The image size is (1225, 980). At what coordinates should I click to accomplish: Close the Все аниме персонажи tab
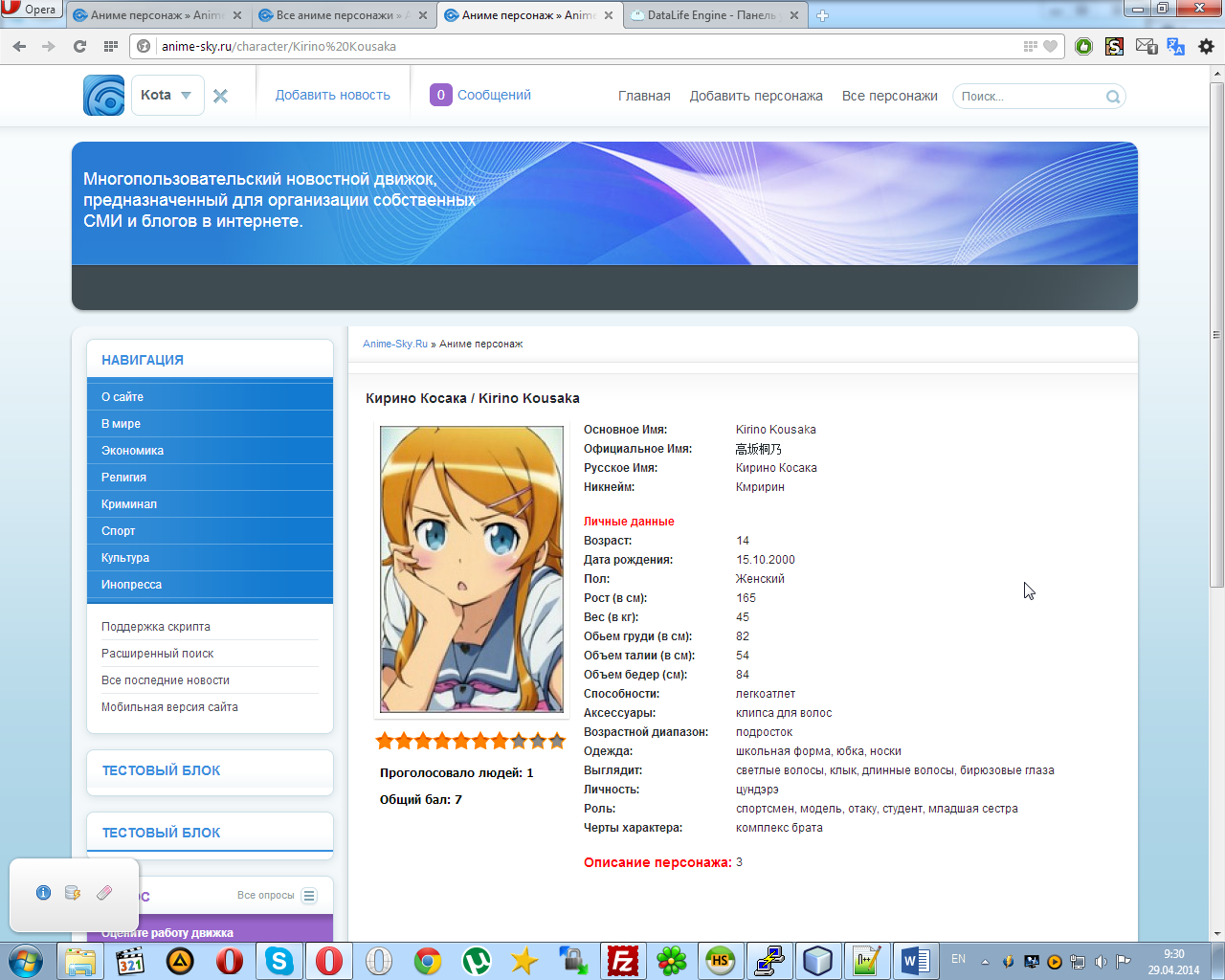click(423, 15)
